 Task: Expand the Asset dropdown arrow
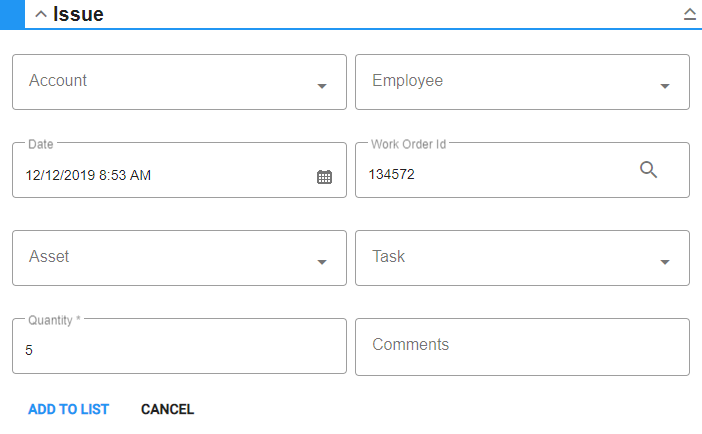coord(321,262)
